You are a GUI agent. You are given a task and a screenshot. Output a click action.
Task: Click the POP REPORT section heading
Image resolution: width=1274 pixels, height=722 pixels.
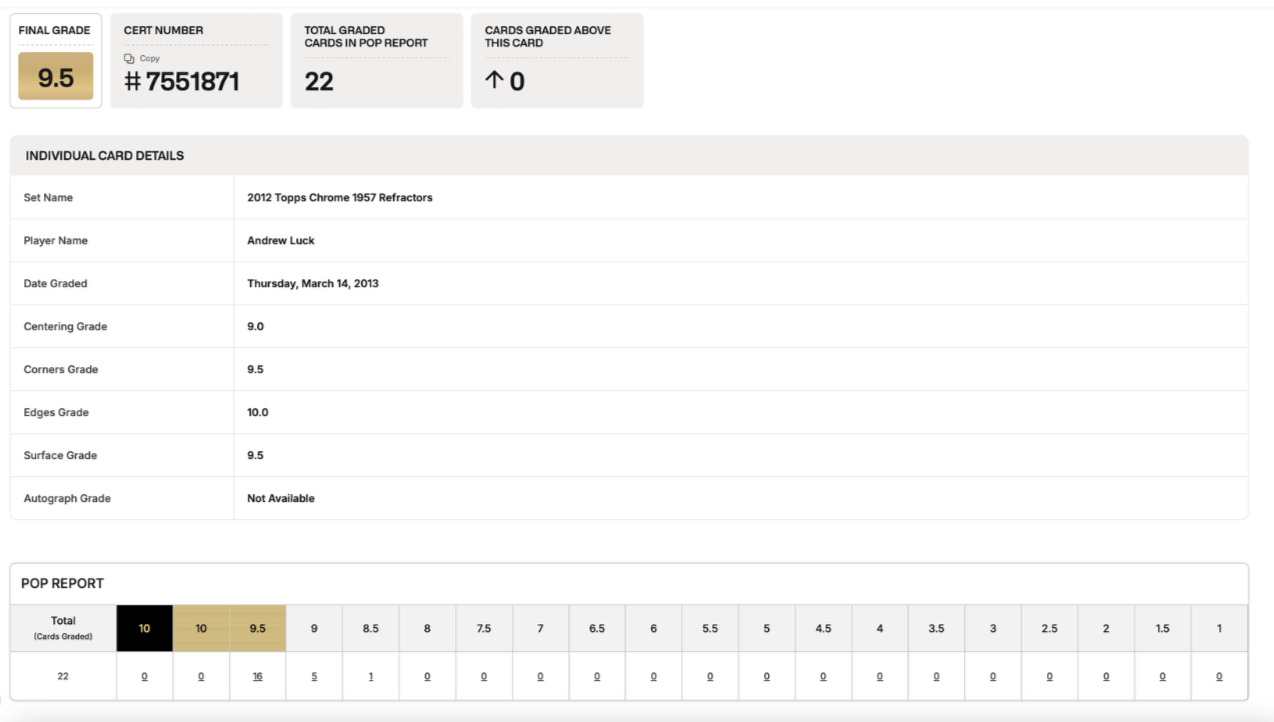(x=63, y=583)
